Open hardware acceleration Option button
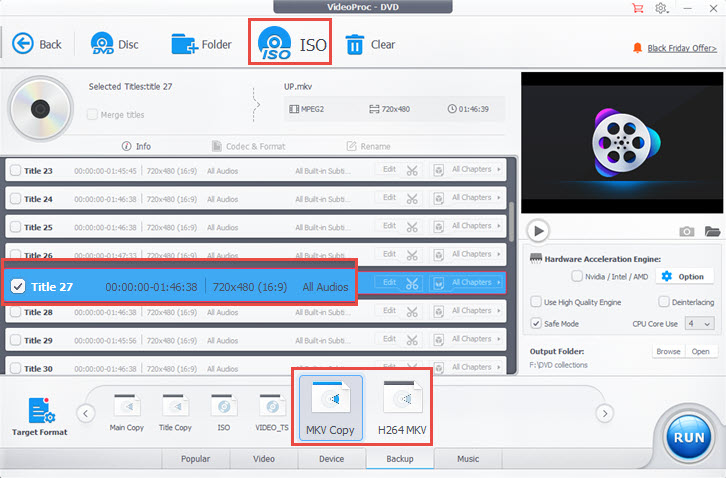726x478 pixels. tap(683, 277)
